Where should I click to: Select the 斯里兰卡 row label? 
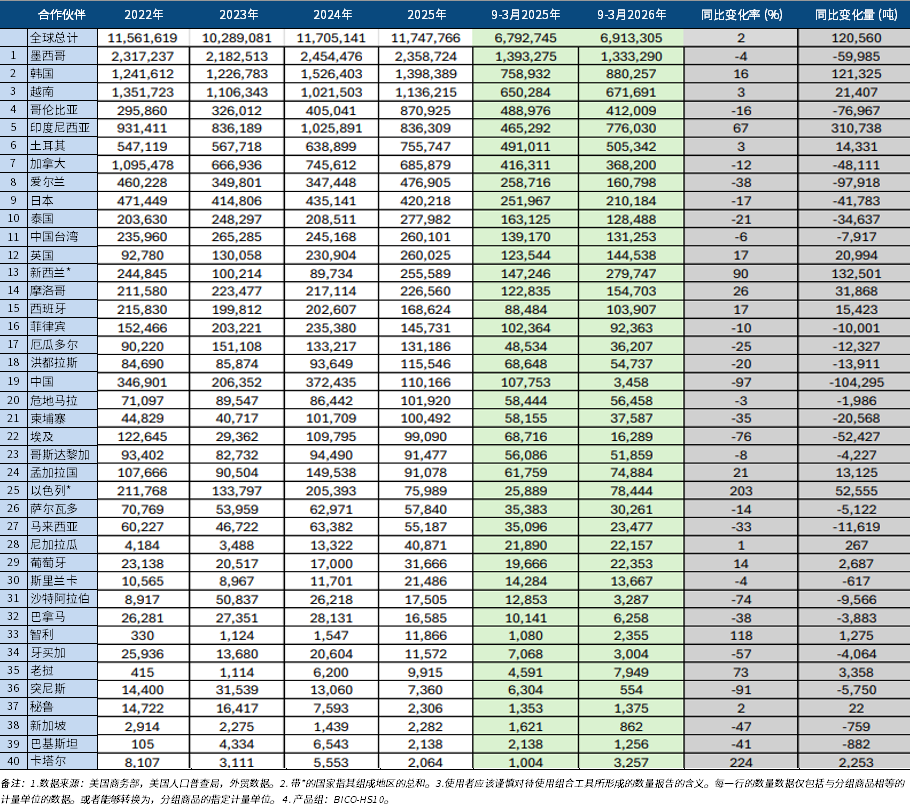[x=53, y=581]
